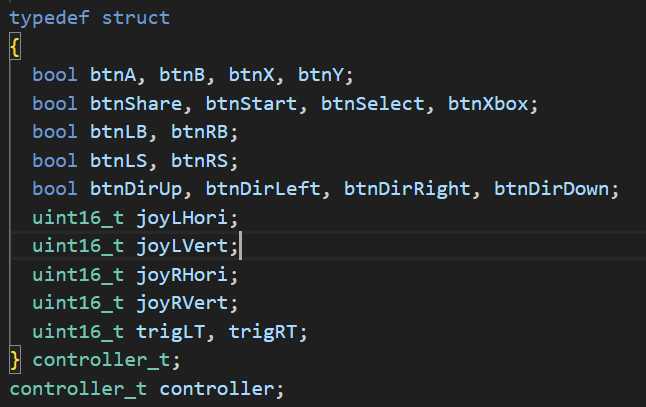646x407 pixels.
Task: Click the yellow closing curly brace
Action: point(15,358)
